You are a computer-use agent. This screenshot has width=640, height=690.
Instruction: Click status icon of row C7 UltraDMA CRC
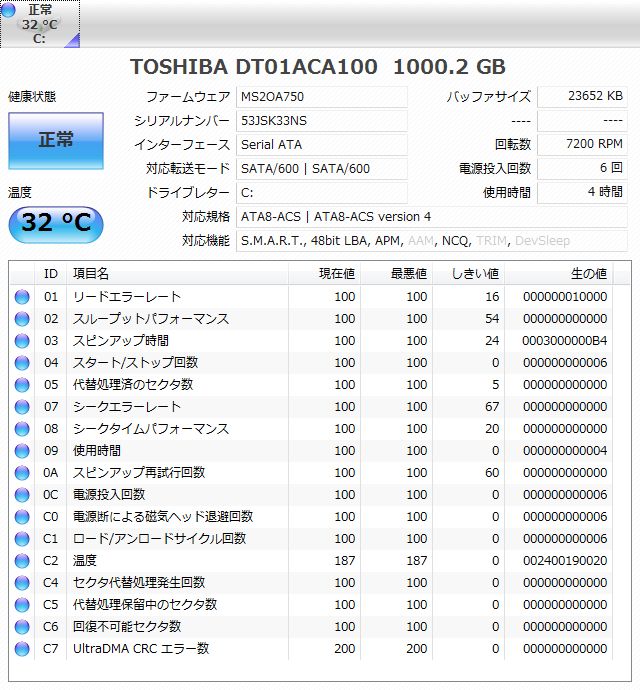[x=22, y=649]
